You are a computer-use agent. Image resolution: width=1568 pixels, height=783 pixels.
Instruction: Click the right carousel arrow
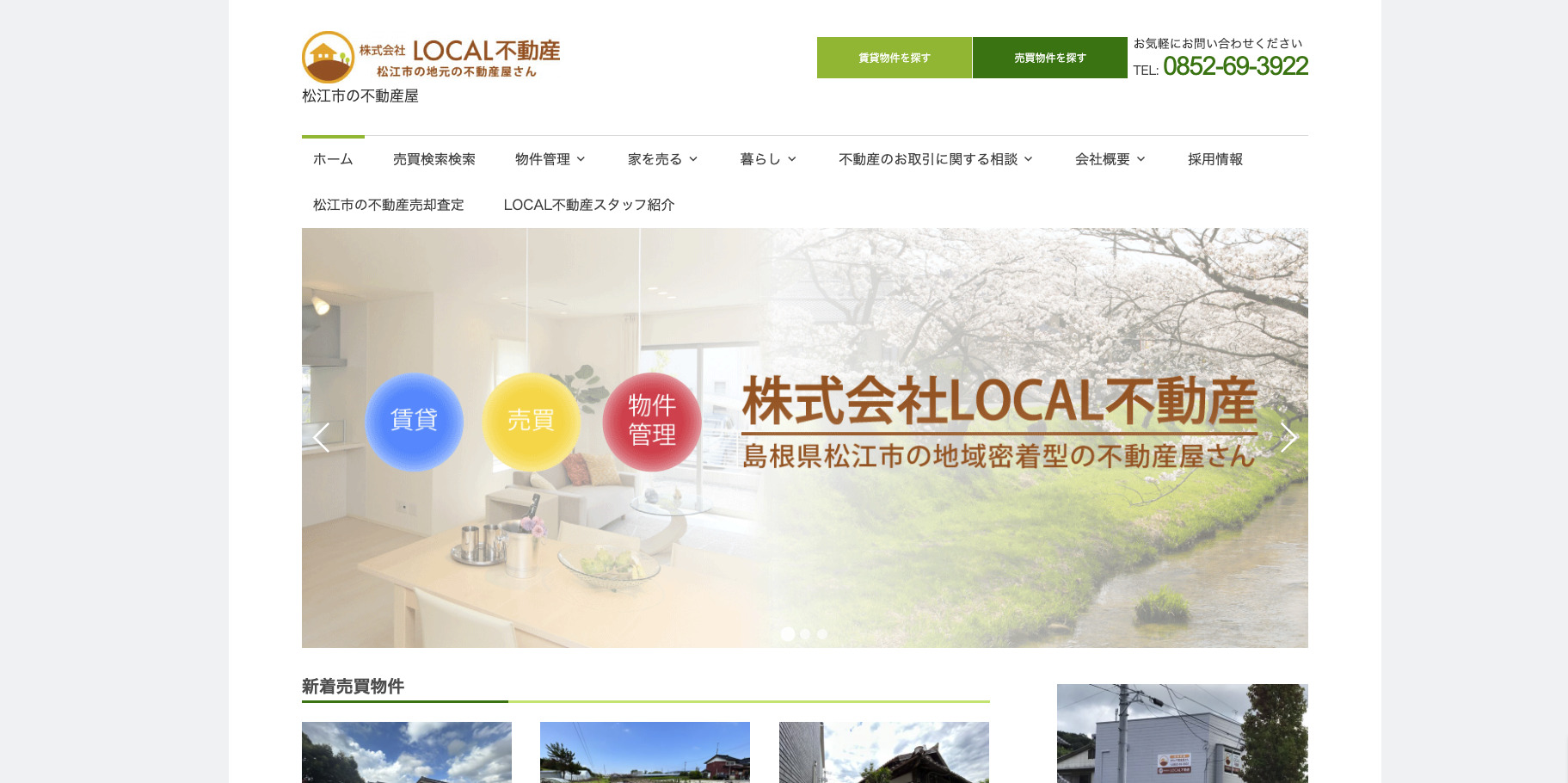pyautogui.click(x=1288, y=437)
